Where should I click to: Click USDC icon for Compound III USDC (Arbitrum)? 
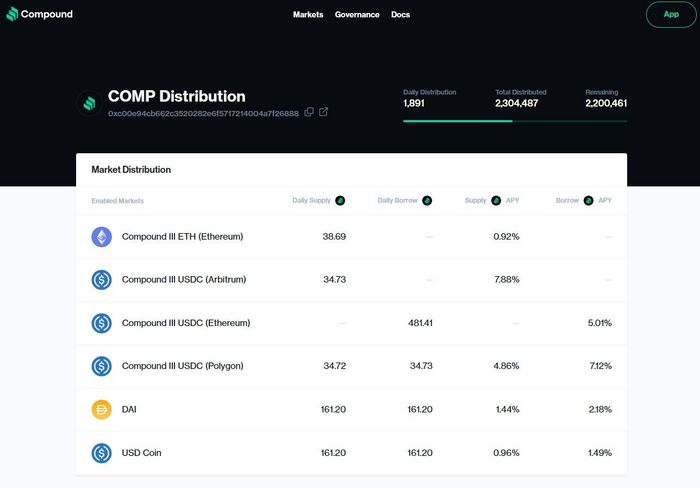102,279
